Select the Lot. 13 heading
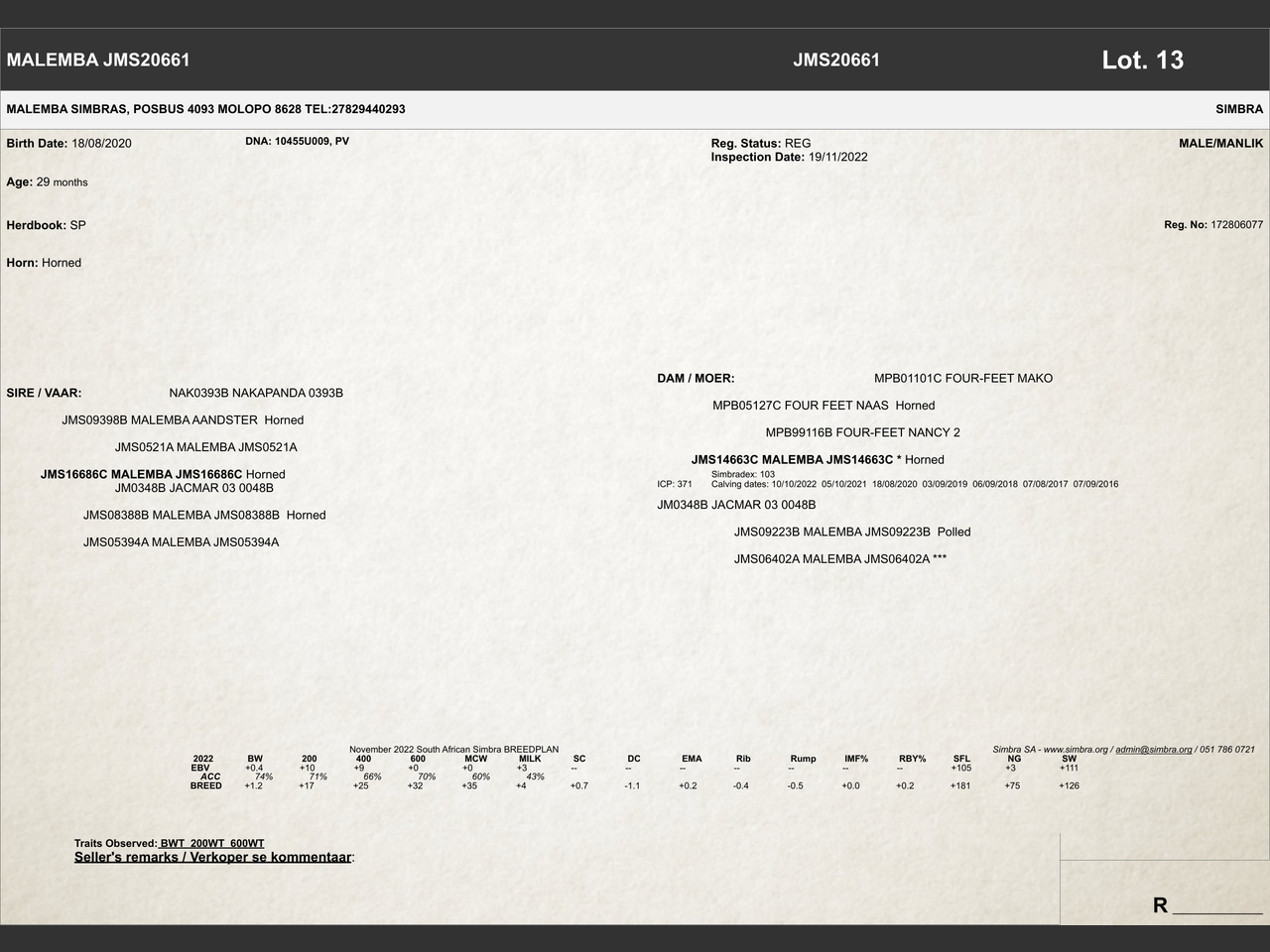 [1142, 59]
